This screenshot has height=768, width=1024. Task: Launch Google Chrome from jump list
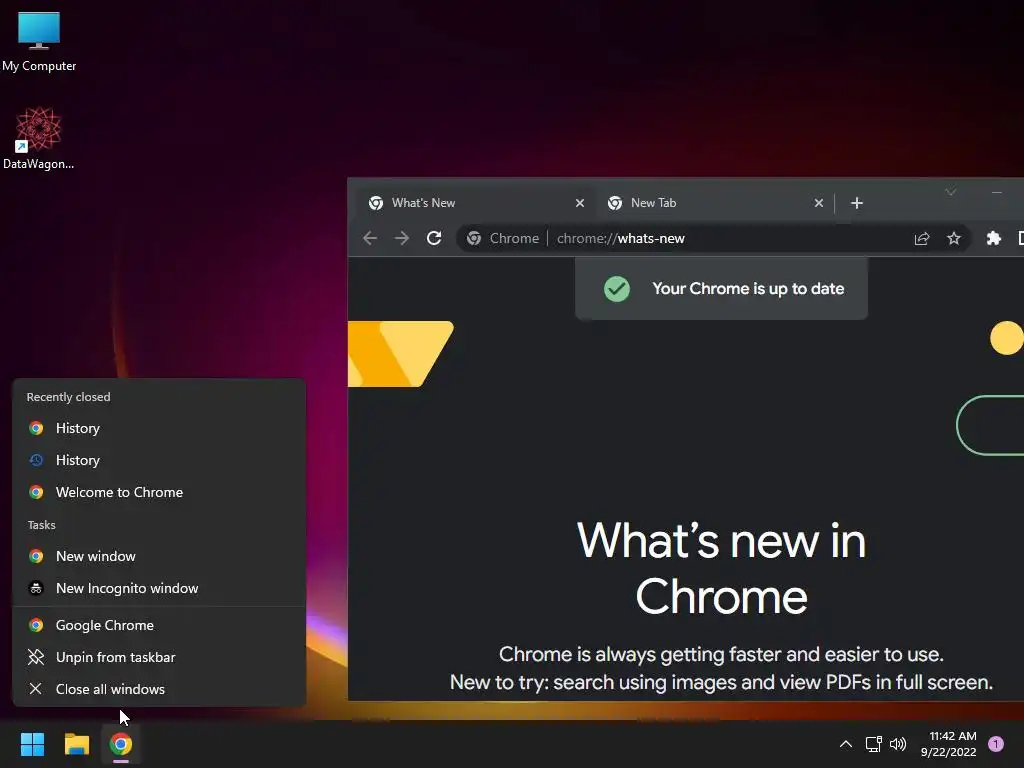click(x=158, y=626)
